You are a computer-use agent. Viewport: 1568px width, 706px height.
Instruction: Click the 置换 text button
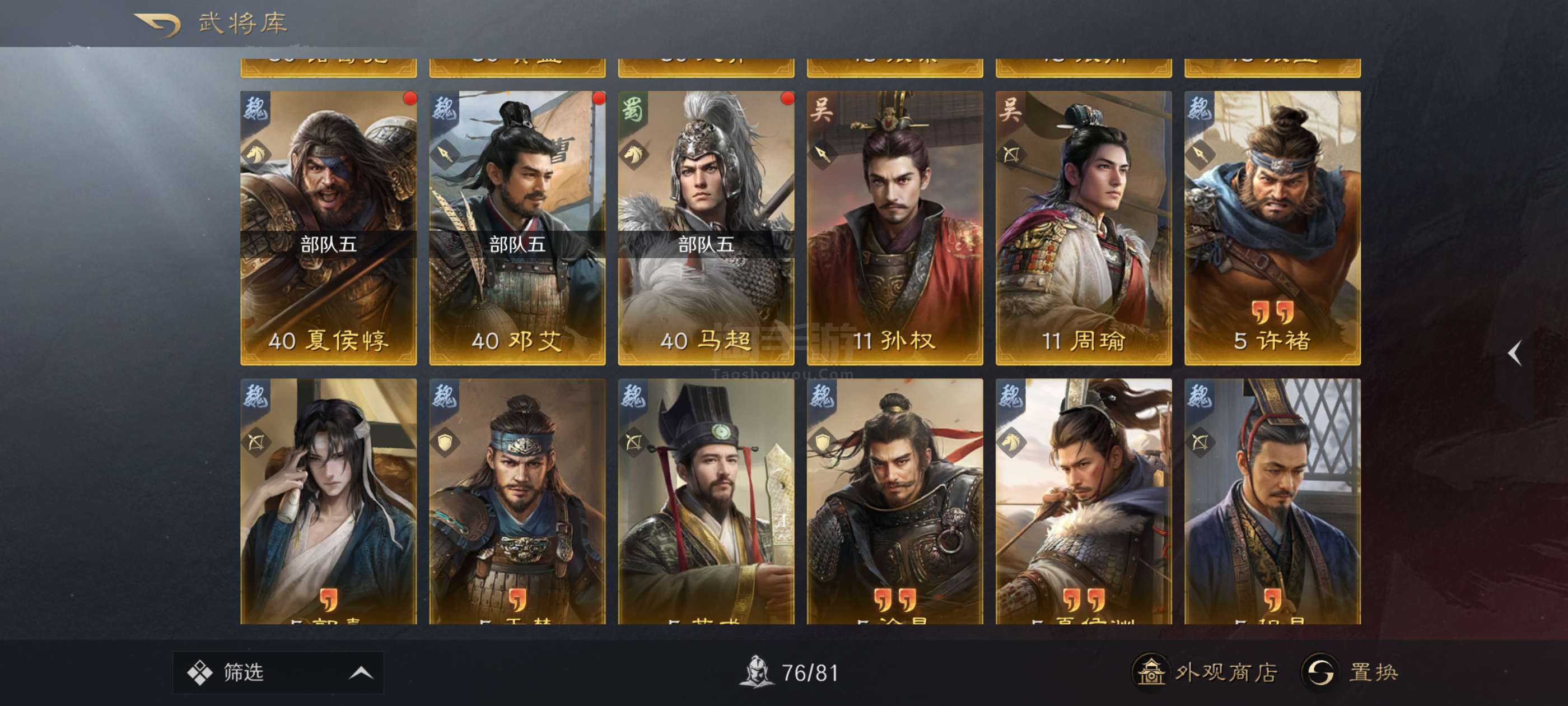tap(1374, 672)
